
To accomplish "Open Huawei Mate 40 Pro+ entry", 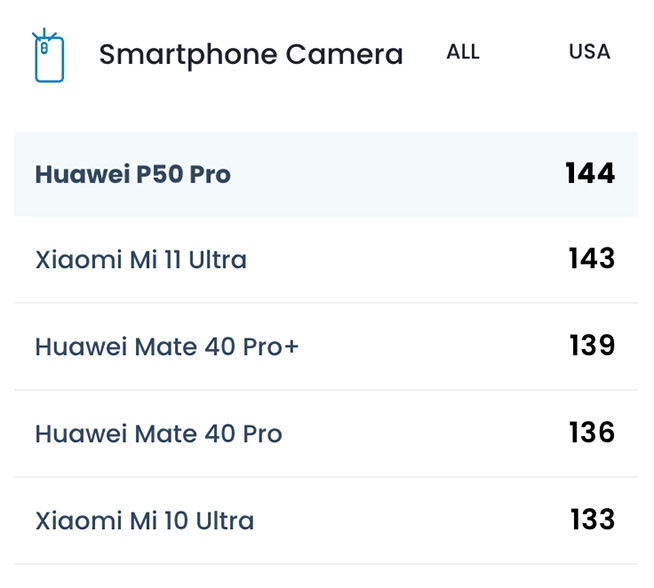I will (167, 347).
